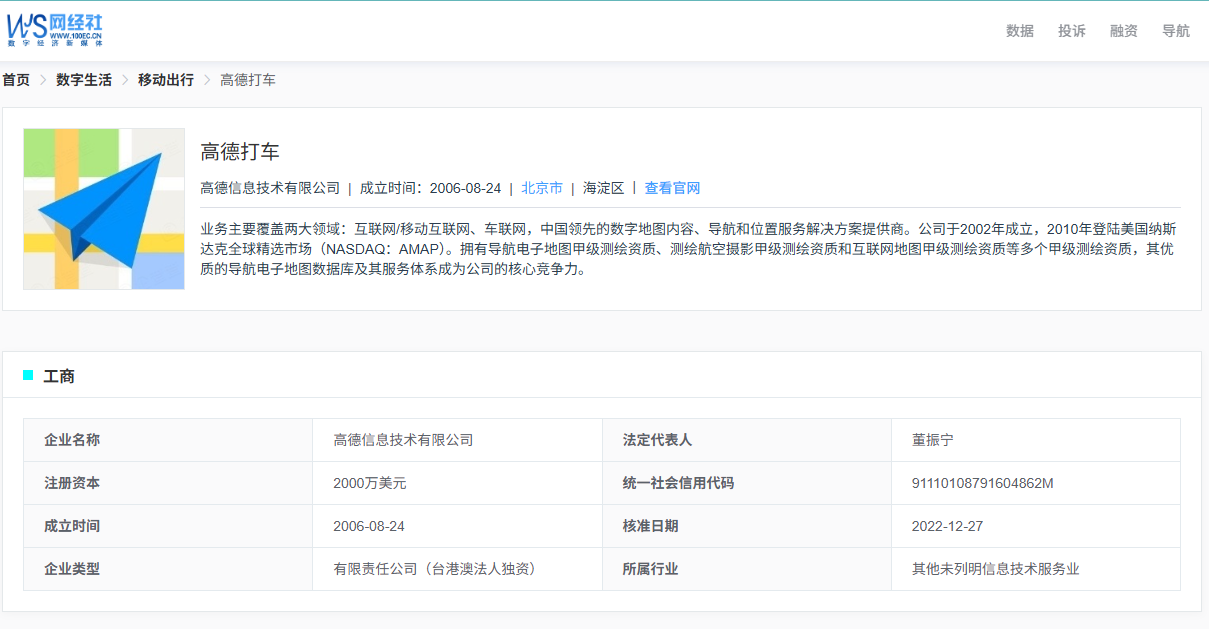Click 高德打车 breadcrumb text

point(248,80)
